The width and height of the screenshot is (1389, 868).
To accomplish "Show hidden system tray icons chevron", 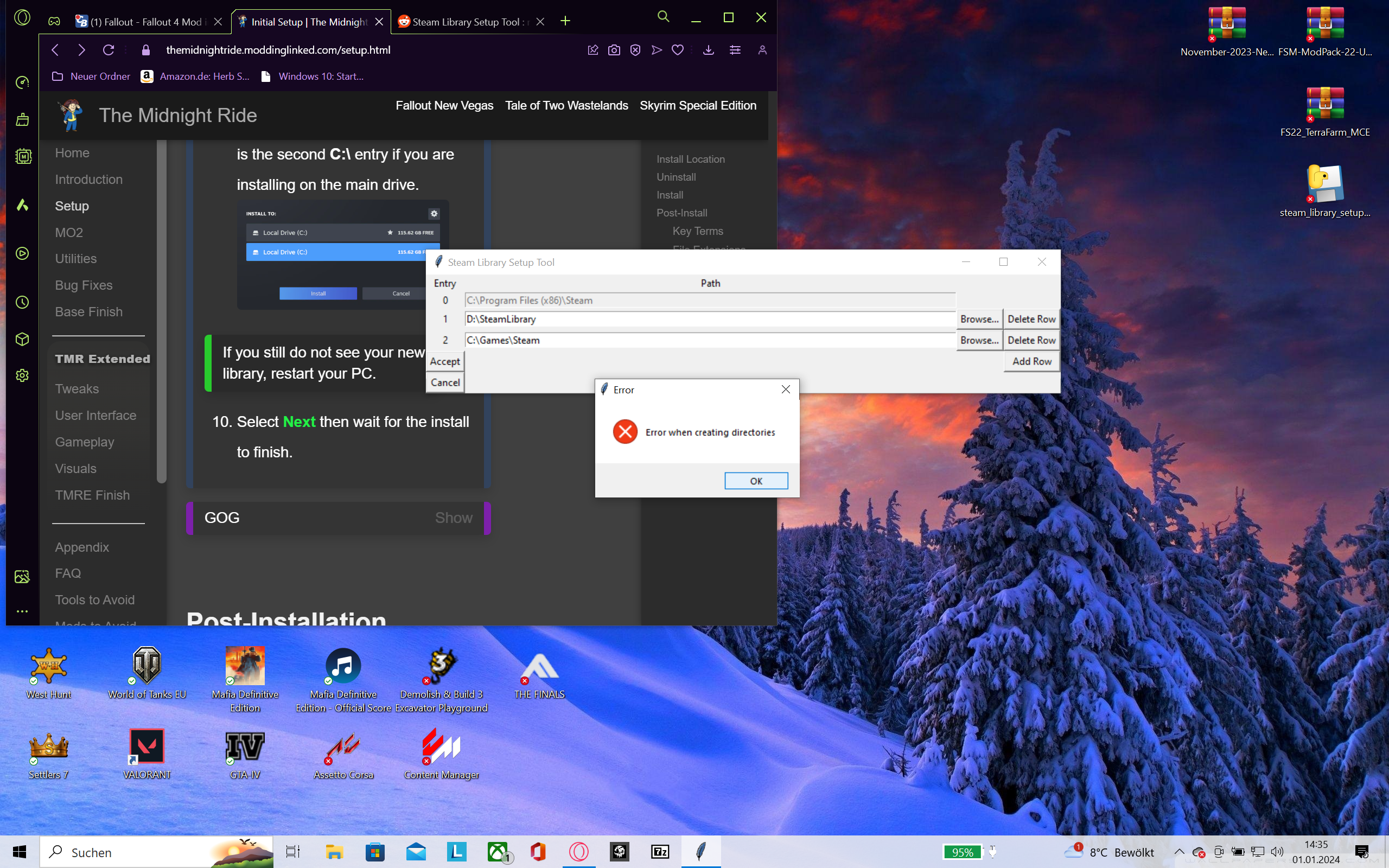I will click(x=1179, y=852).
